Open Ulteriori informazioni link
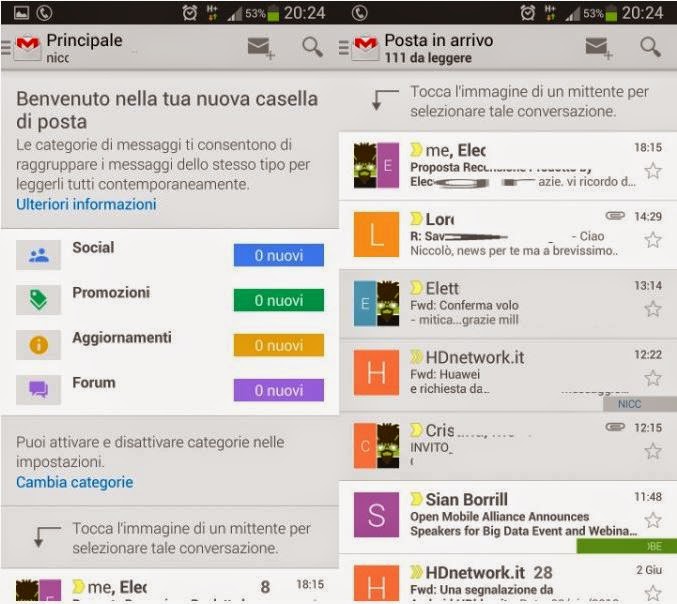Viewport: 677px width, 604px height. (86, 204)
